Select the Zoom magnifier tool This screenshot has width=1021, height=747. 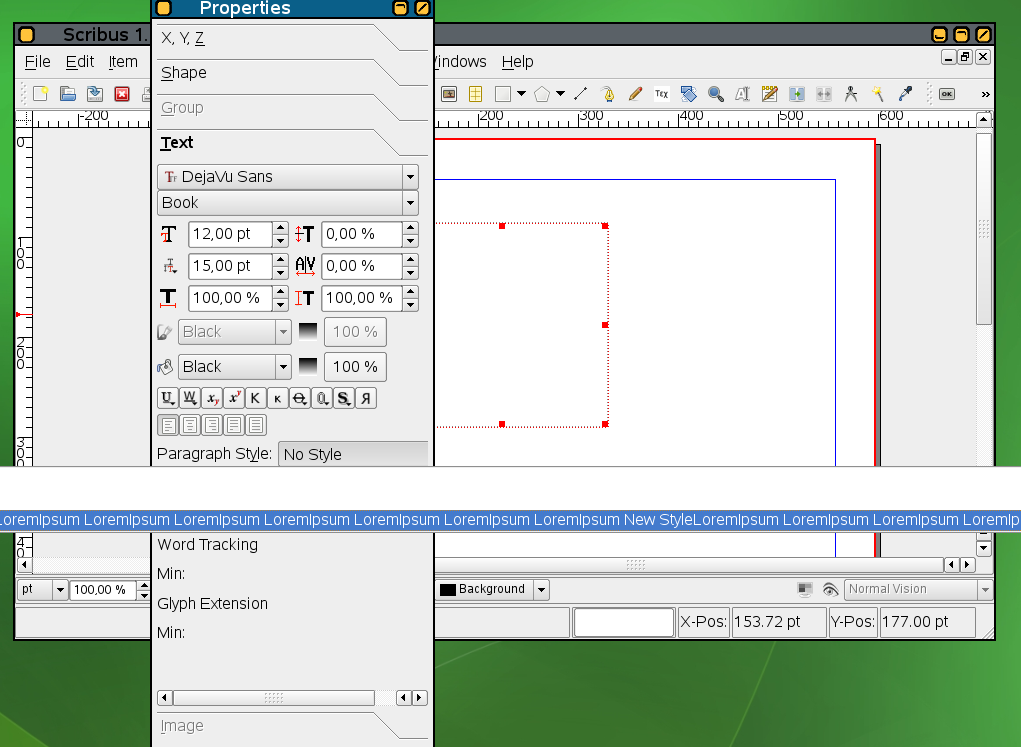click(716, 94)
